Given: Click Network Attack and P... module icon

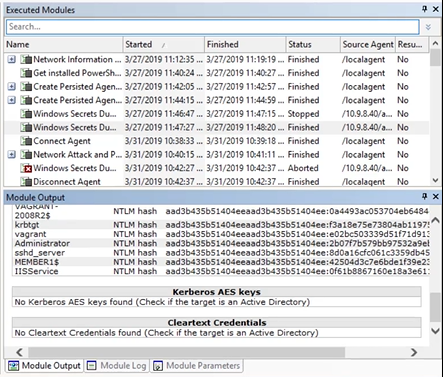Looking at the screenshot, I should tap(26, 155).
